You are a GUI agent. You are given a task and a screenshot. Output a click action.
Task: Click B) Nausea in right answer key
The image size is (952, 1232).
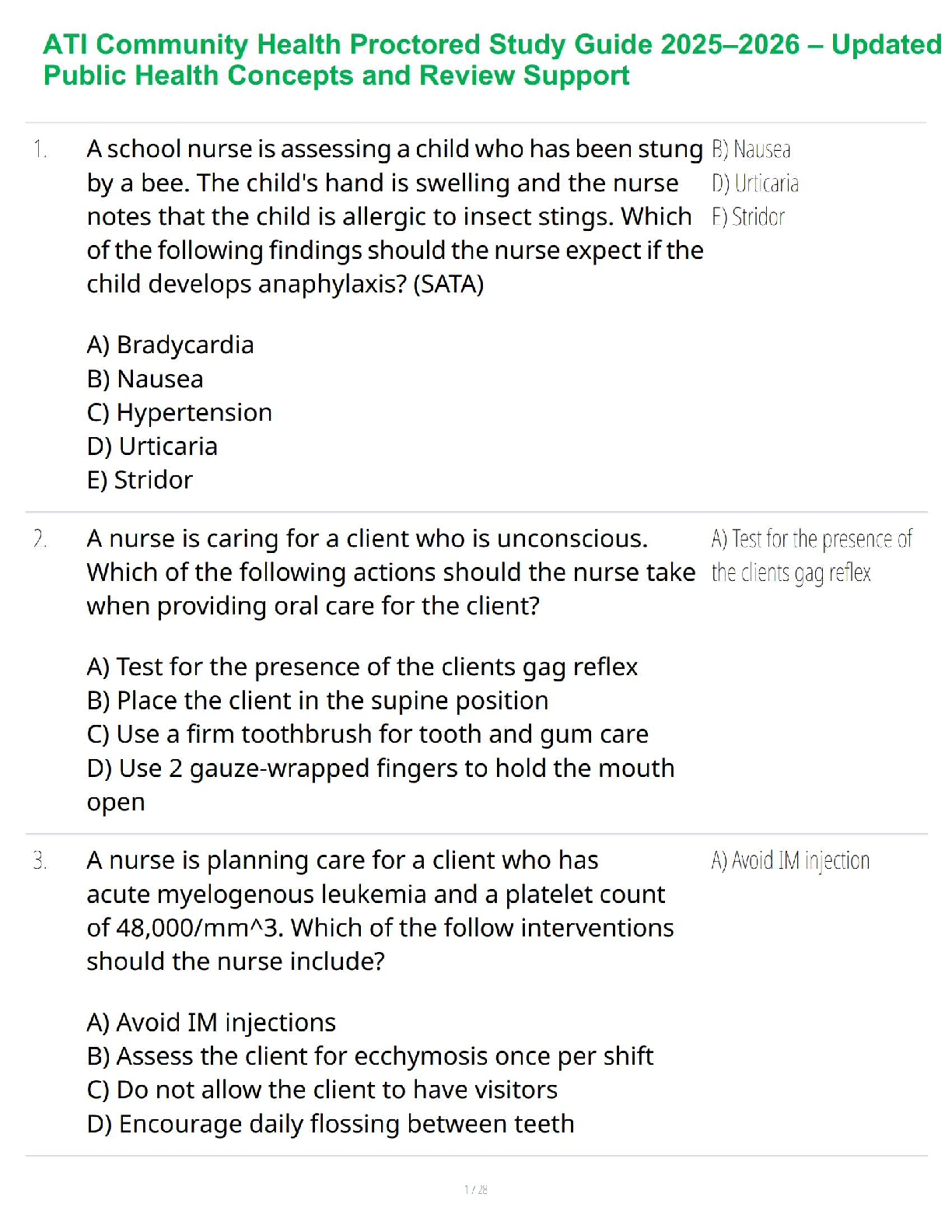[x=751, y=149]
